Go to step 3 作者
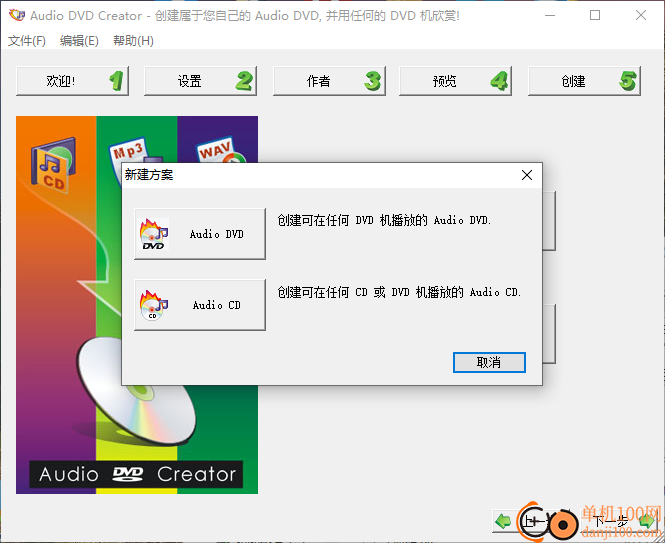 (329, 81)
